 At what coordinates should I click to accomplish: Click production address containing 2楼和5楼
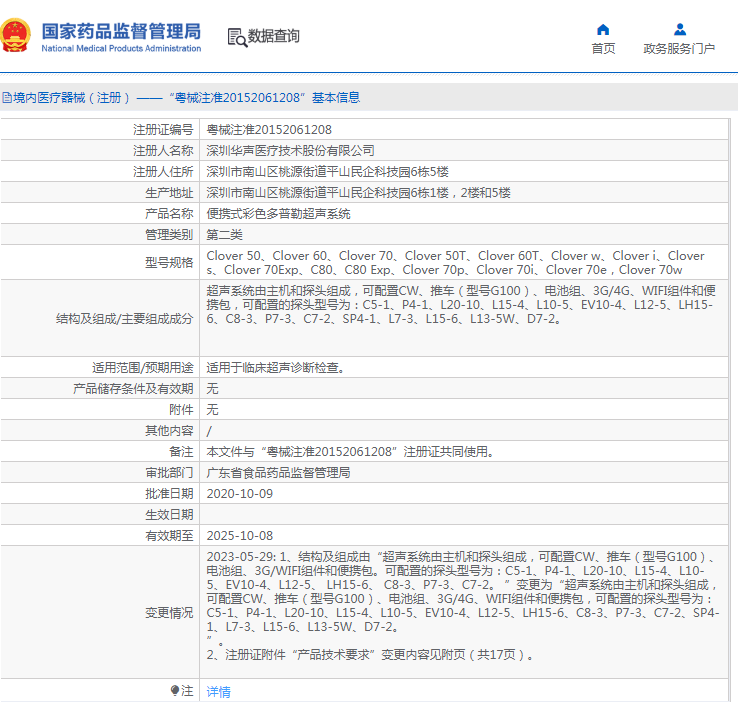pos(359,193)
